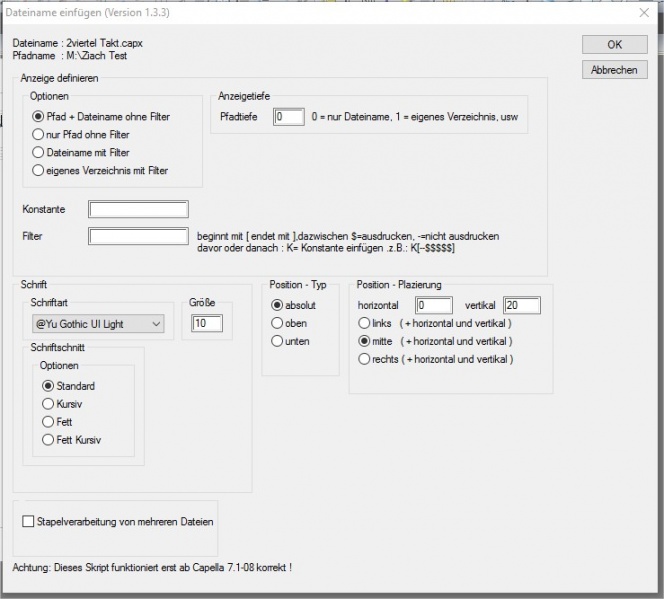Set position type to unten
The height and width of the screenshot is (599, 664).
[277, 341]
